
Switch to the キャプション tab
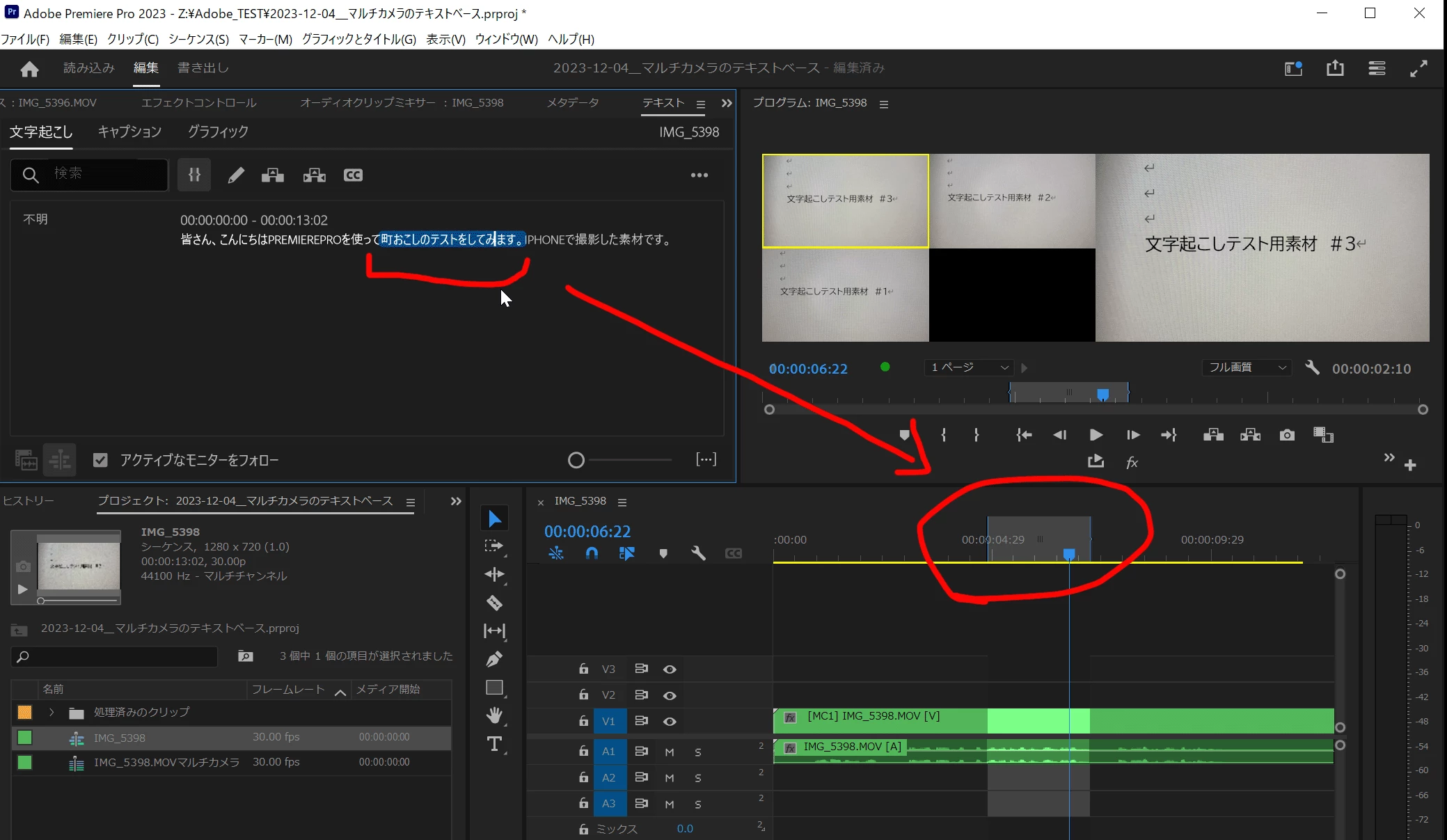129,132
